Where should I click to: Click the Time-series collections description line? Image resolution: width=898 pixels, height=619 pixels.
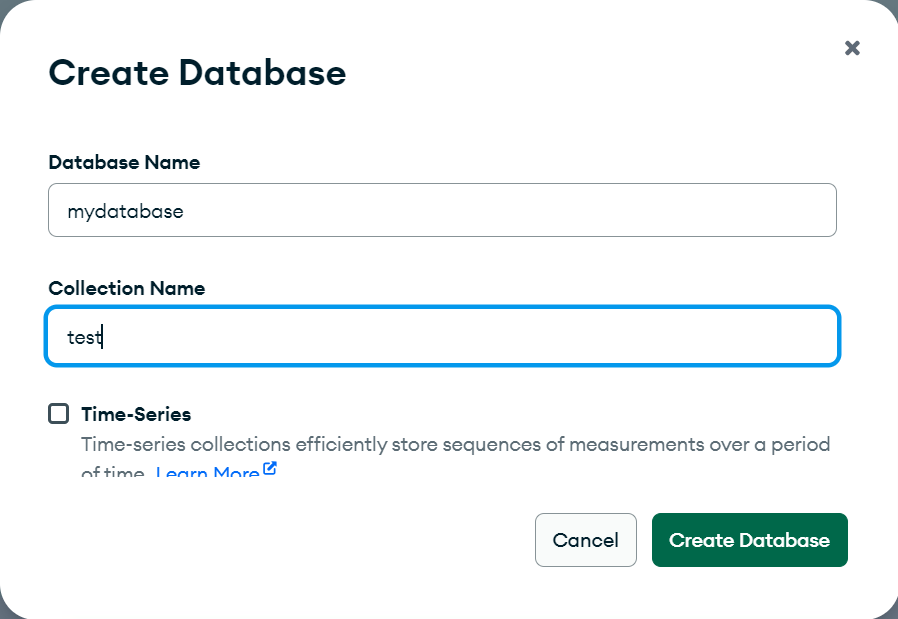(455, 443)
